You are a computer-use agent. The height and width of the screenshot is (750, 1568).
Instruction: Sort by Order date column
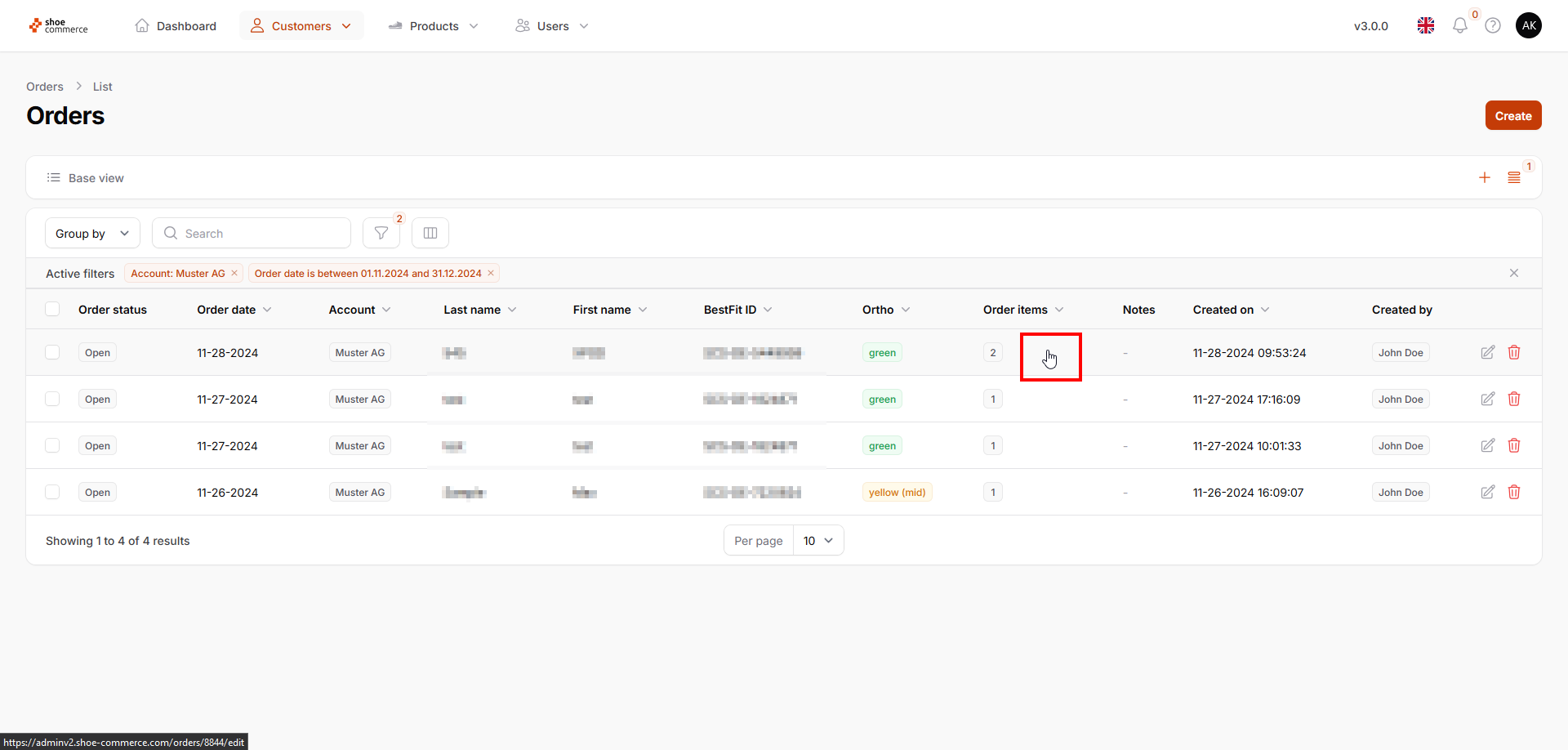click(234, 310)
